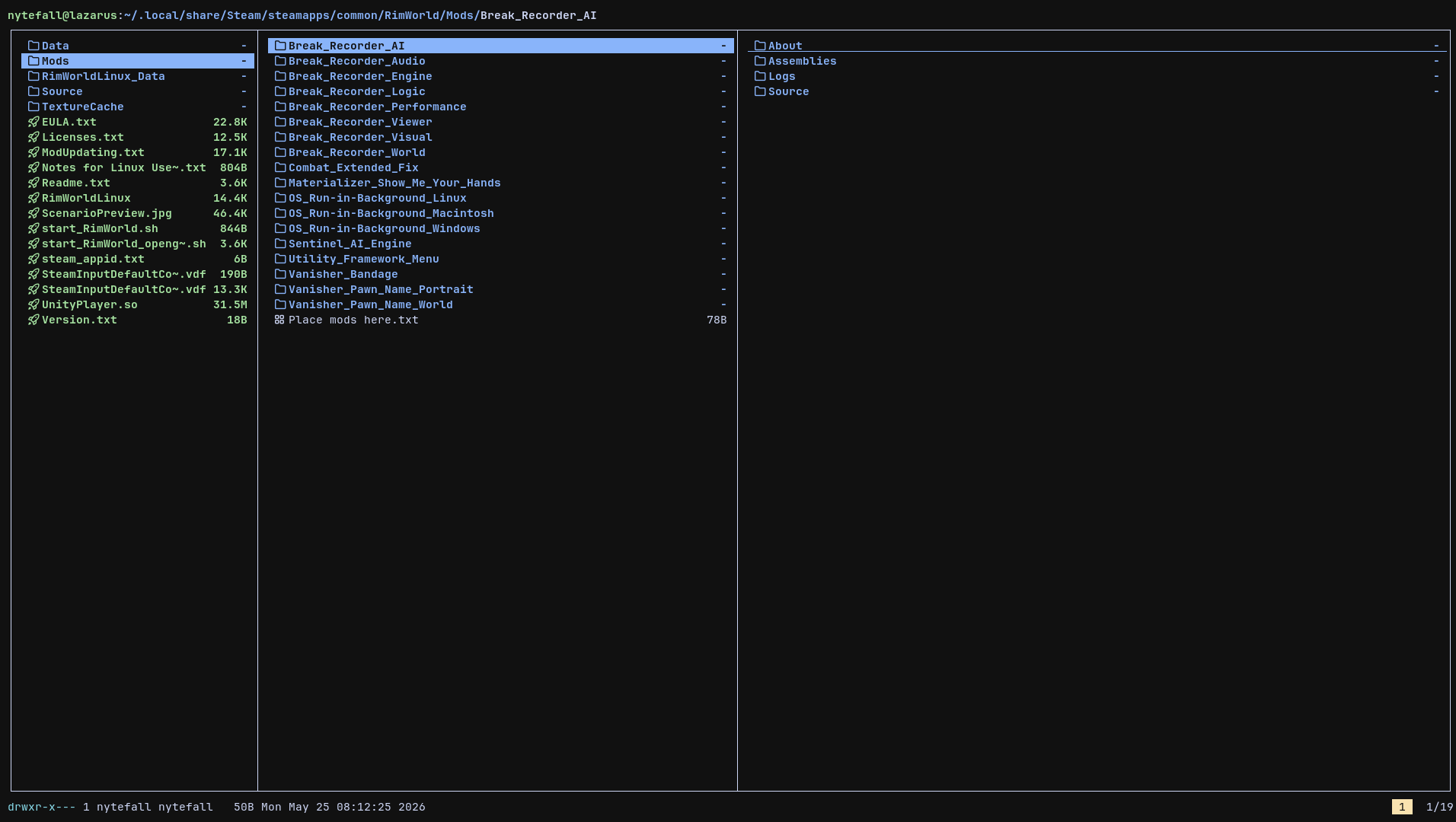This screenshot has height=822, width=1456.
Task: Click the folder icon next to Sentinel_AI_Engine
Action: pyautogui.click(x=280, y=244)
